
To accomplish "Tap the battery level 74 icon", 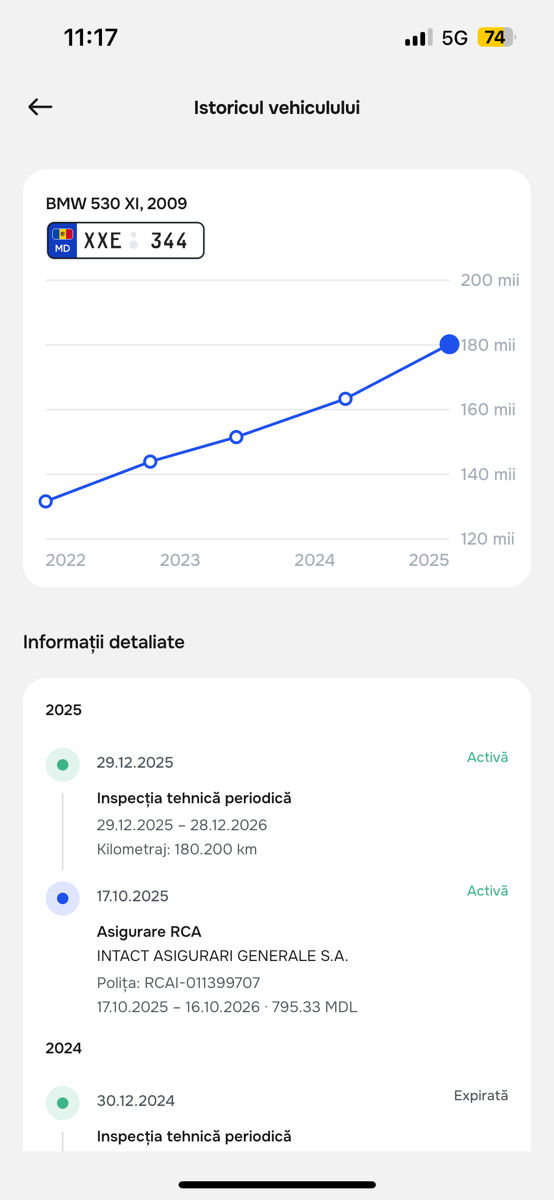I will tap(495, 38).
